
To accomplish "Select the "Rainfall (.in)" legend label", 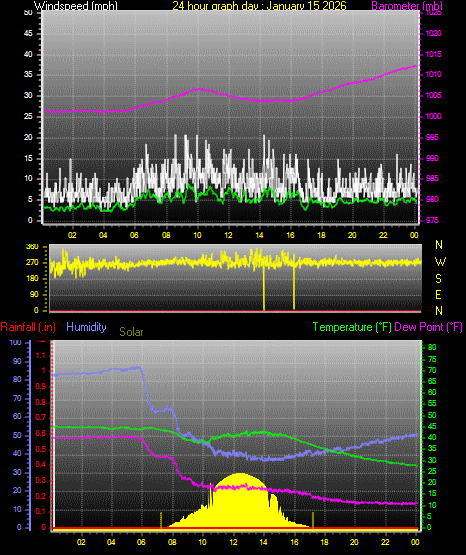I will tap(28, 327).
